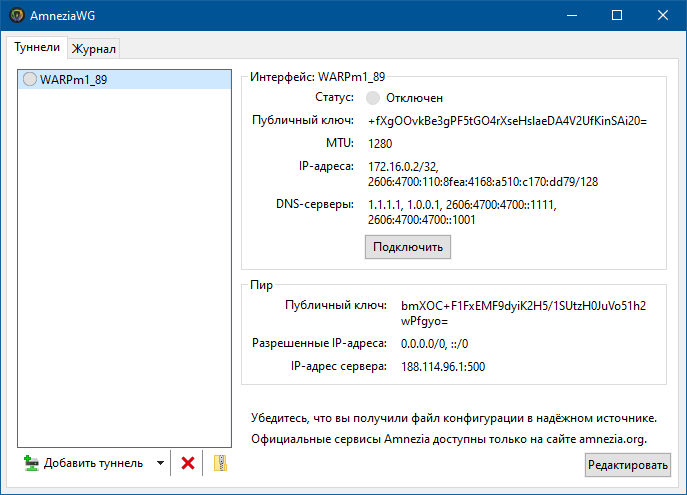Click the interface public key value

(507, 121)
